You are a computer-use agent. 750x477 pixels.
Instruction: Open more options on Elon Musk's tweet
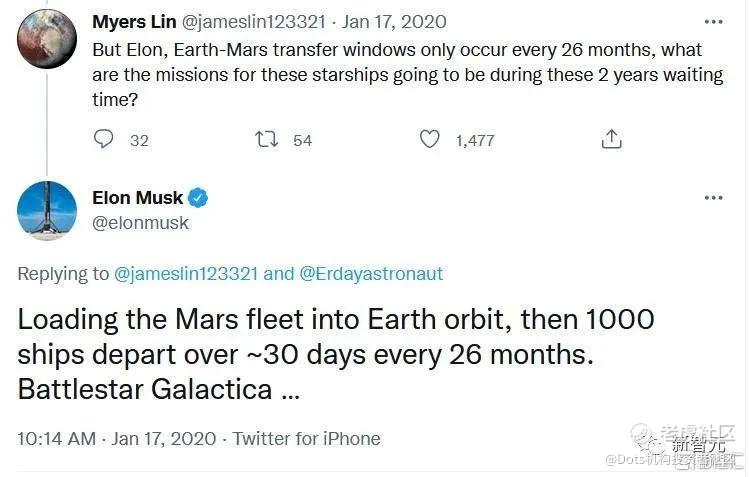pyautogui.click(x=712, y=198)
